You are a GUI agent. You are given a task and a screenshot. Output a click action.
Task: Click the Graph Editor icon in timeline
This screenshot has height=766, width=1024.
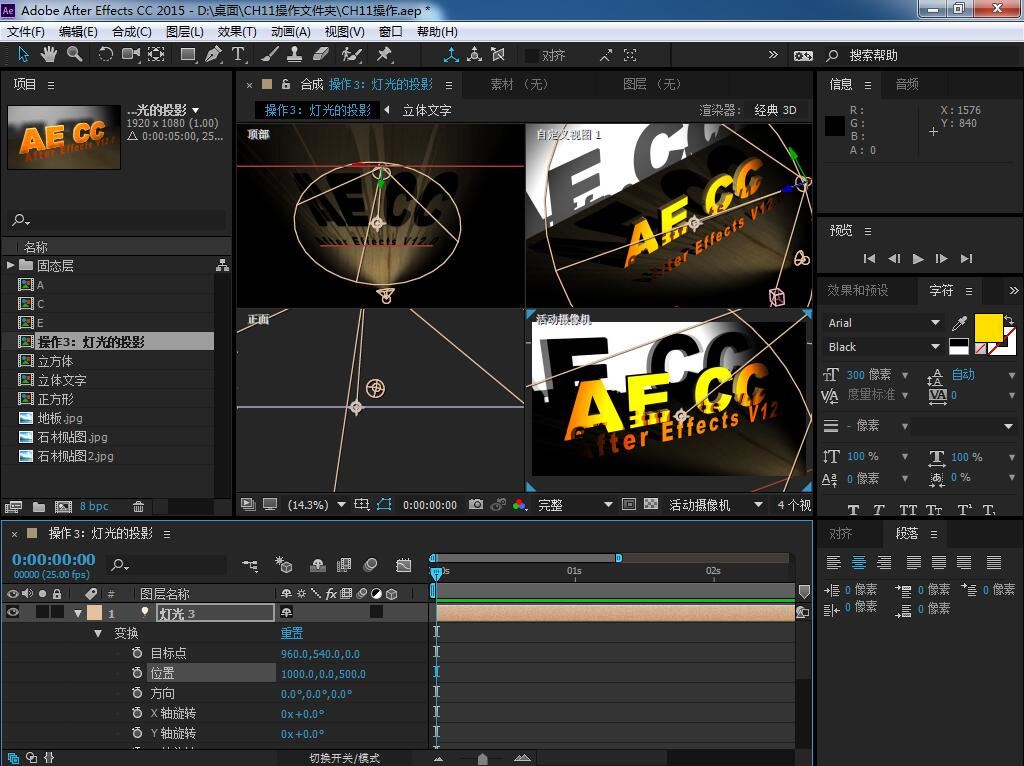point(404,566)
